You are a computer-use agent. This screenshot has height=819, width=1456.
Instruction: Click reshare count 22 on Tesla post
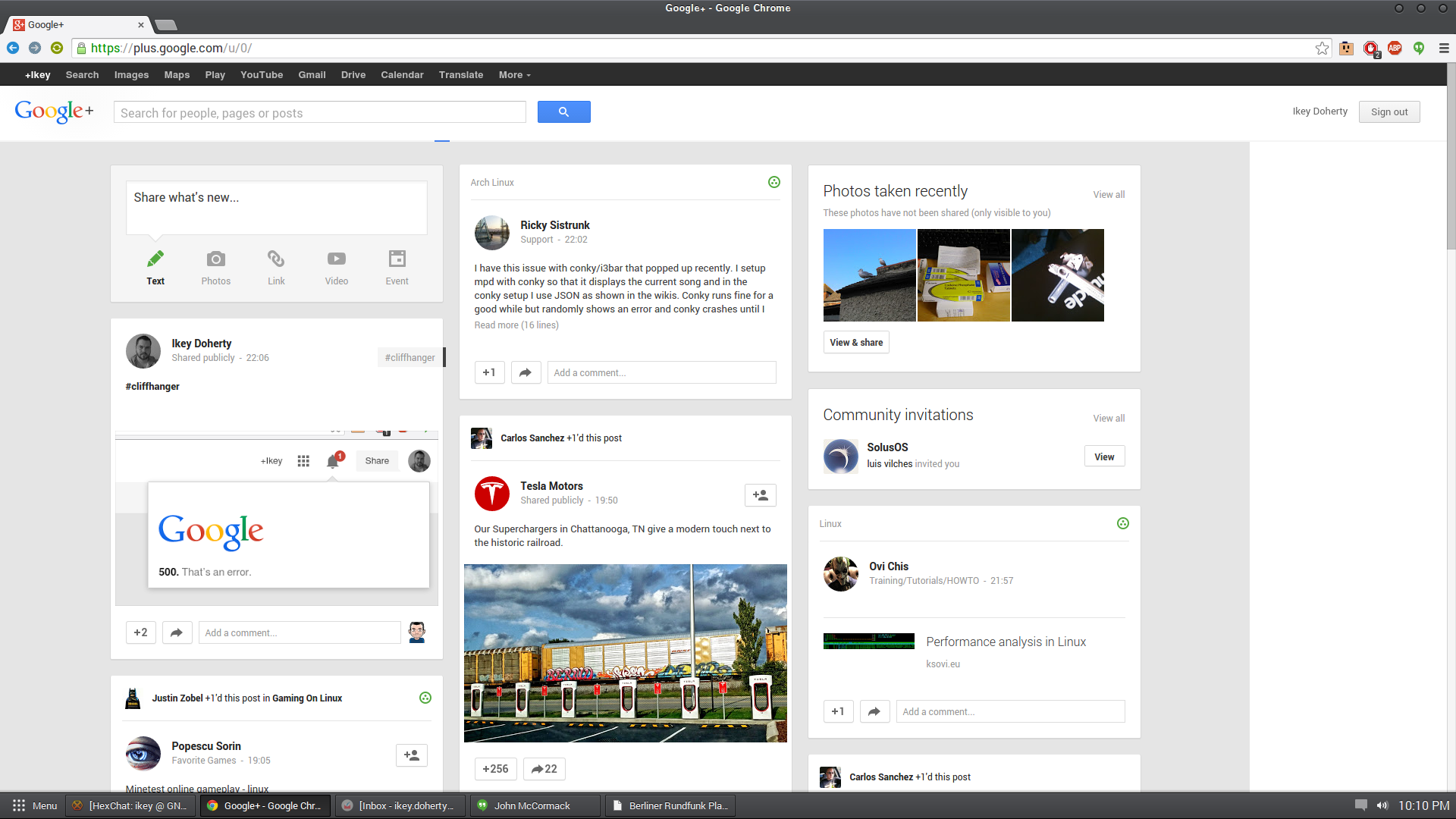click(x=544, y=769)
